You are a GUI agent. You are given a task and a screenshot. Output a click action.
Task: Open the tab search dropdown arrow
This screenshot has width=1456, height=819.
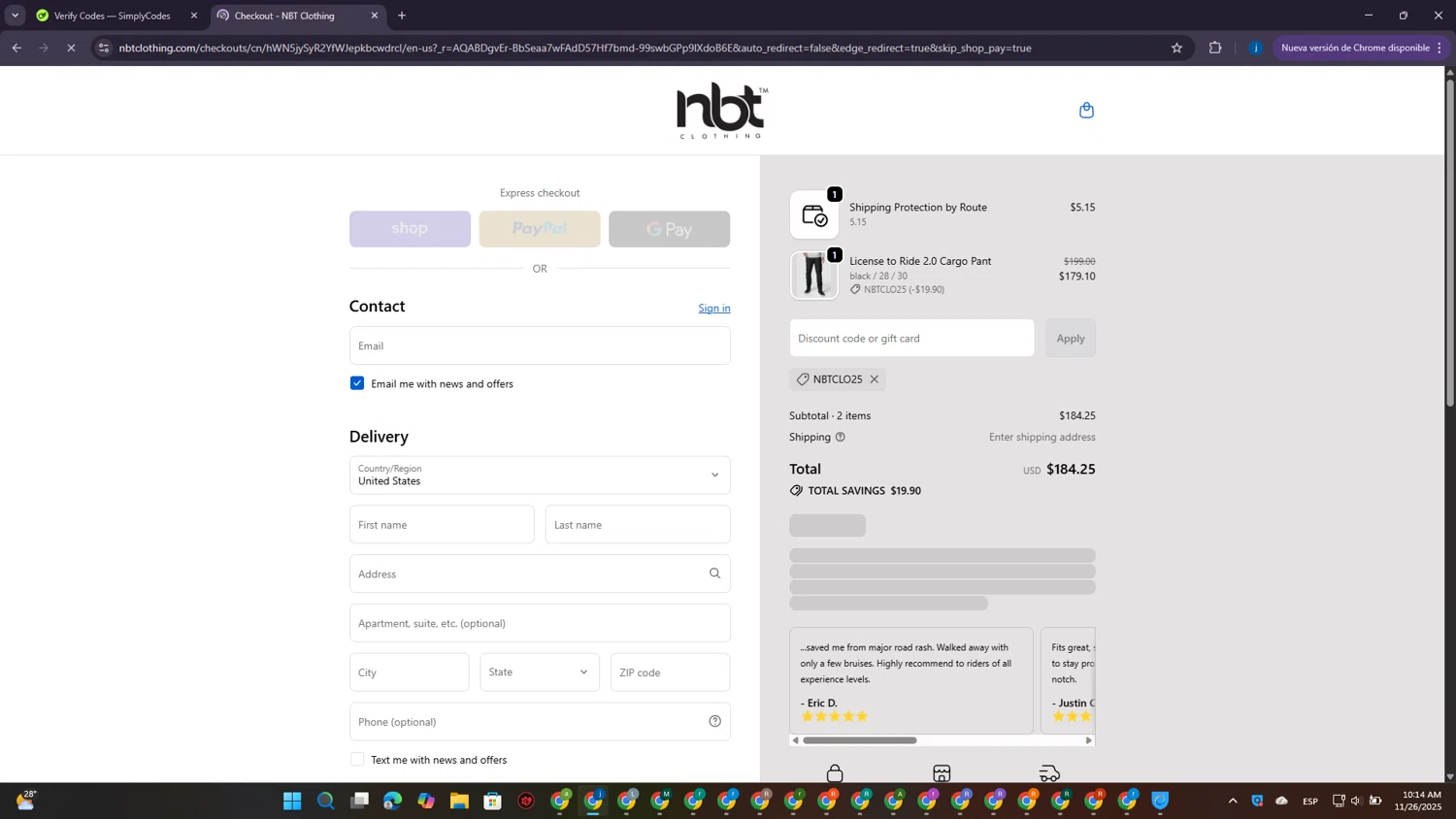(x=15, y=16)
